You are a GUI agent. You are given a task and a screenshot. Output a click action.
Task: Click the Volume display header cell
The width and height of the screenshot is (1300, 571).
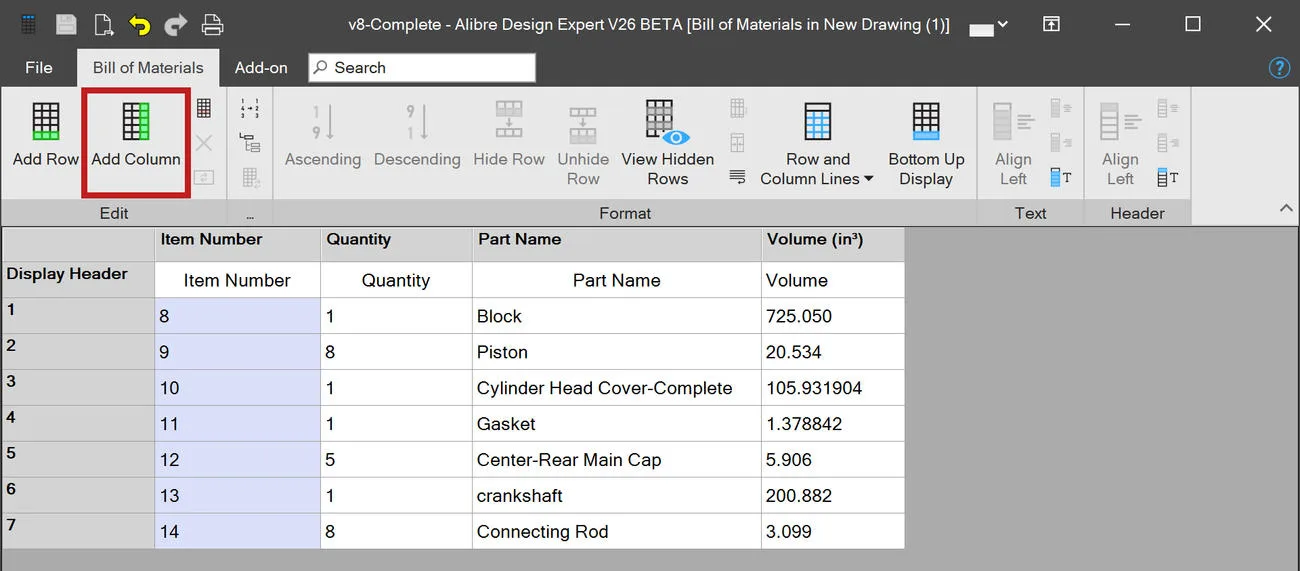(x=833, y=280)
